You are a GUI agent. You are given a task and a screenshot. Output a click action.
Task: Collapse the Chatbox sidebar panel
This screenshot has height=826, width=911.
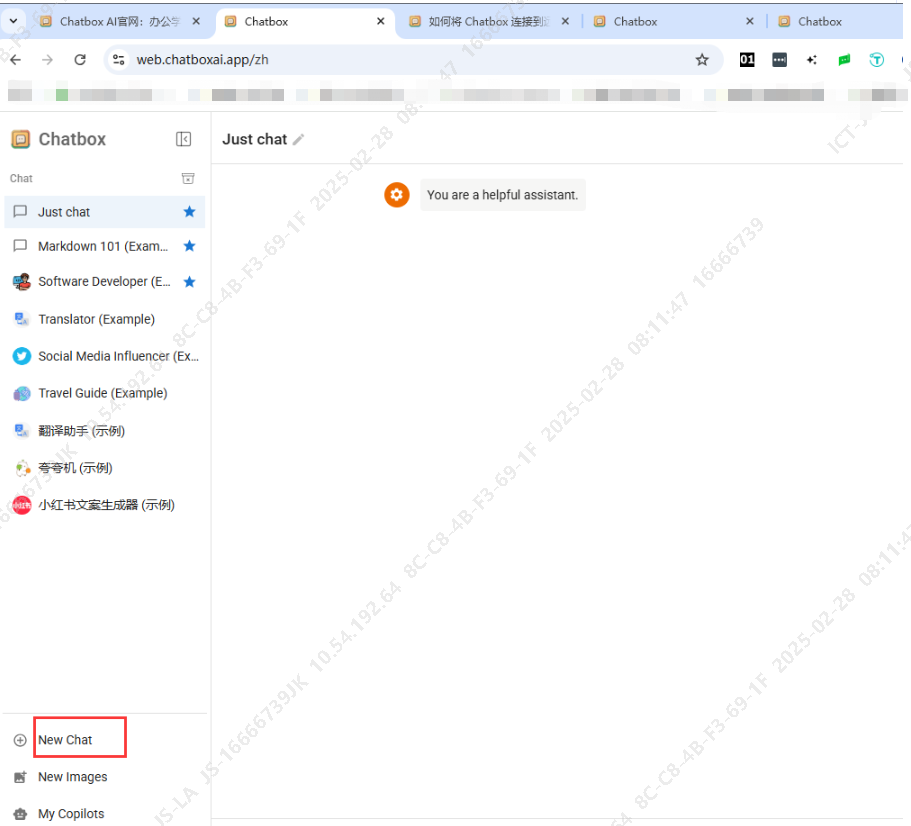click(x=183, y=139)
